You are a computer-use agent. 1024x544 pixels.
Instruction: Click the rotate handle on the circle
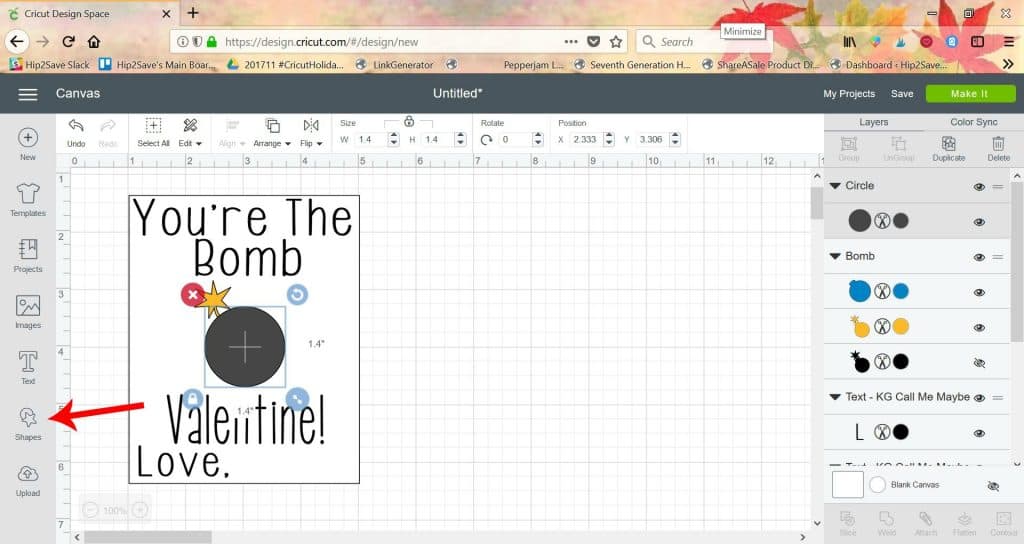click(x=297, y=295)
